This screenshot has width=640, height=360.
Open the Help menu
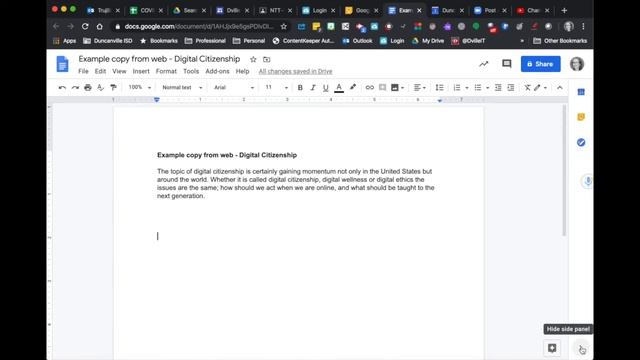tap(242, 71)
